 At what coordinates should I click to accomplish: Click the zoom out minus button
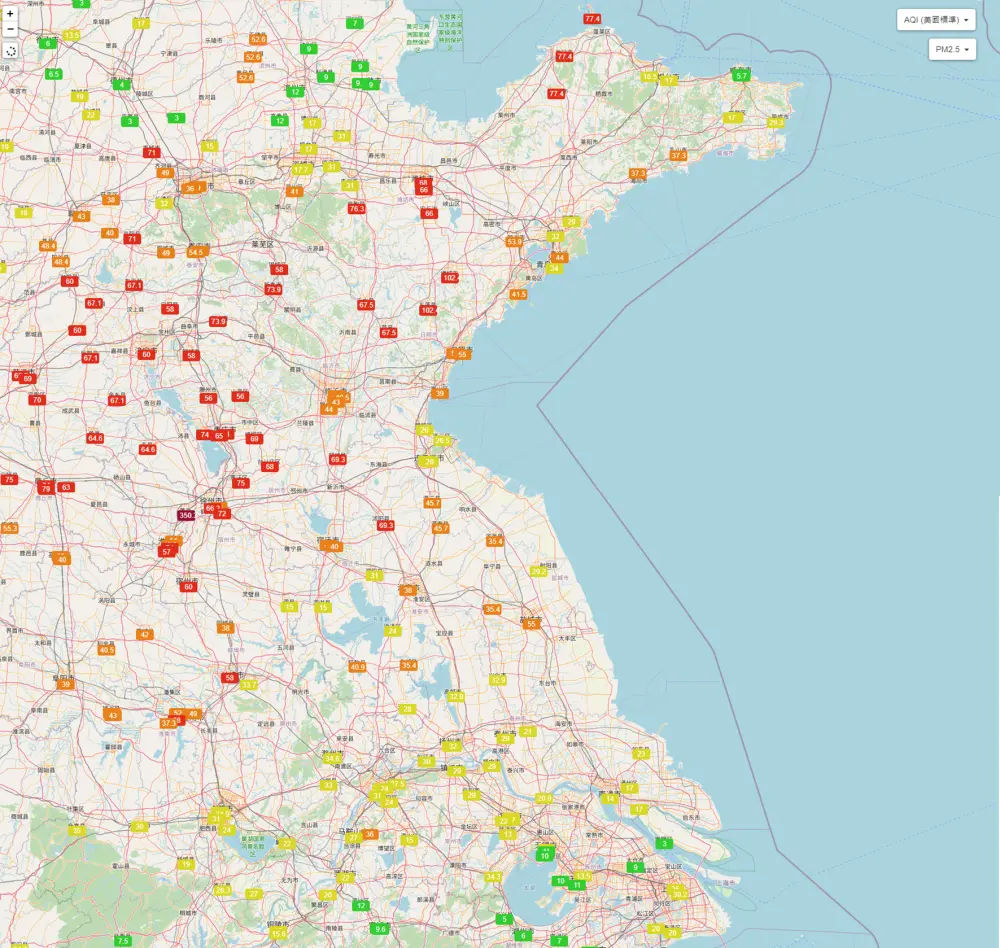tap(10, 29)
